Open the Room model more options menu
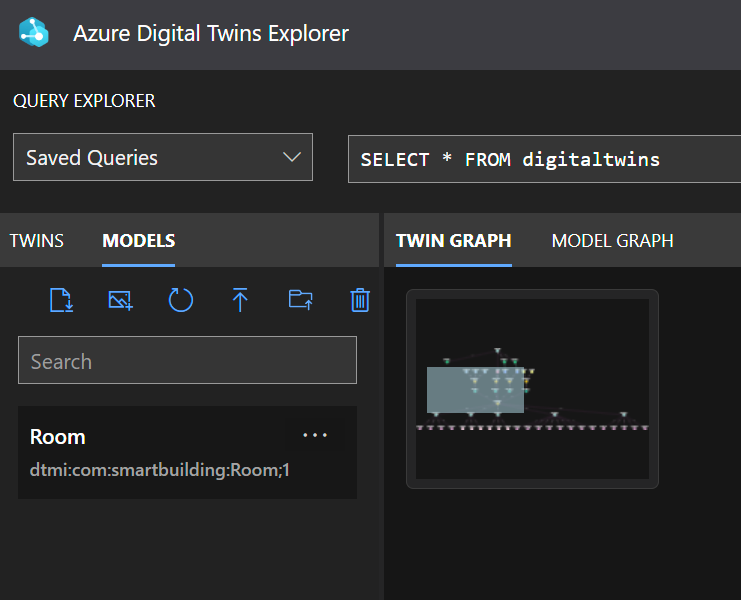The image size is (741, 600). coord(315,435)
